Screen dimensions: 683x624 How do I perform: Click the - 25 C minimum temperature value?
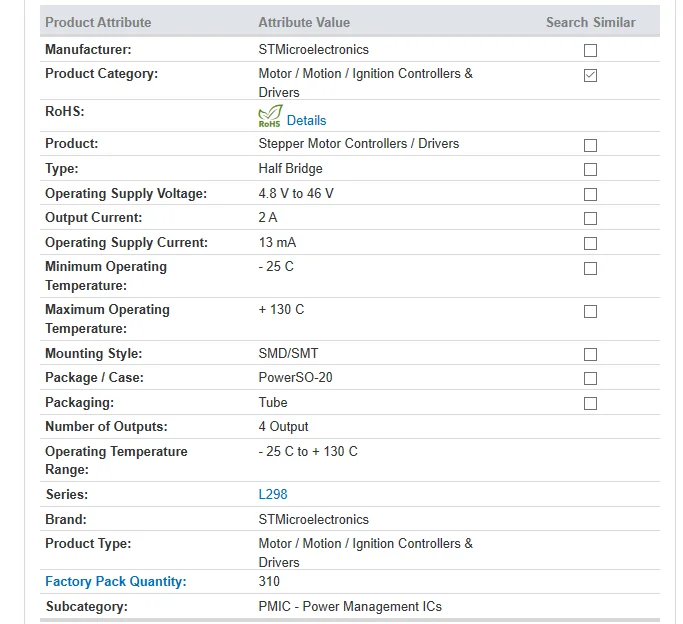click(x=276, y=266)
